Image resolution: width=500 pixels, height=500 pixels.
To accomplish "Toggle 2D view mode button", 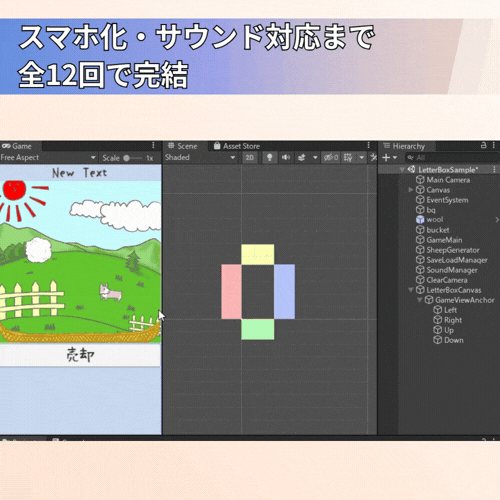I will point(250,157).
